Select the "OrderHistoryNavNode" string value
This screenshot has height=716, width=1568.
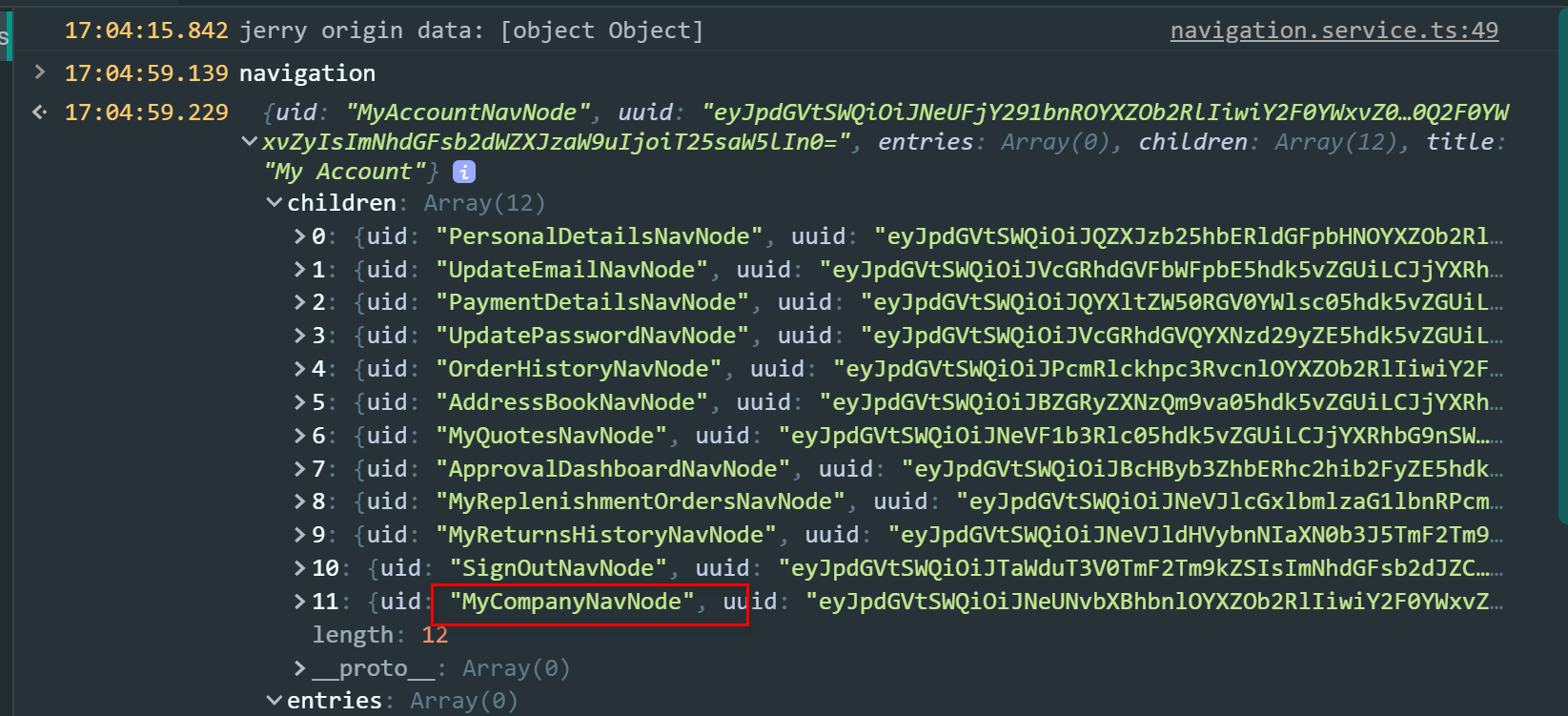point(579,369)
